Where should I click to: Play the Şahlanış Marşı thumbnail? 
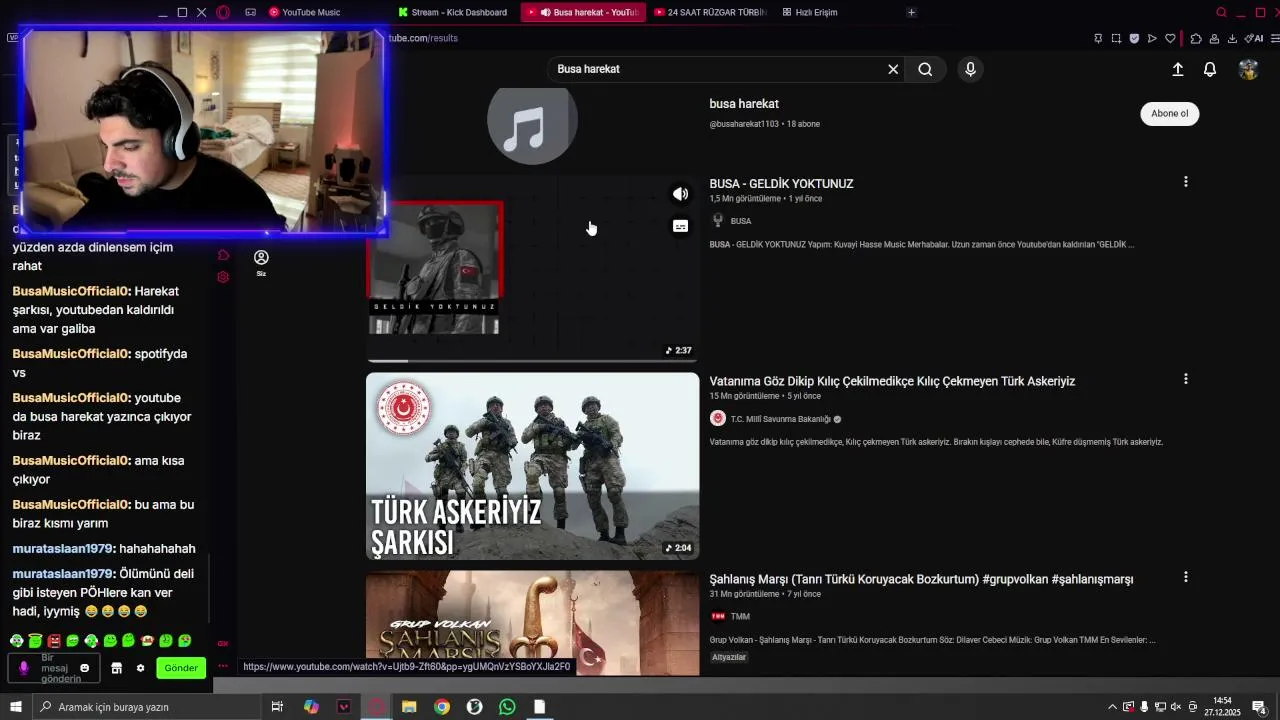click(532, 623)
